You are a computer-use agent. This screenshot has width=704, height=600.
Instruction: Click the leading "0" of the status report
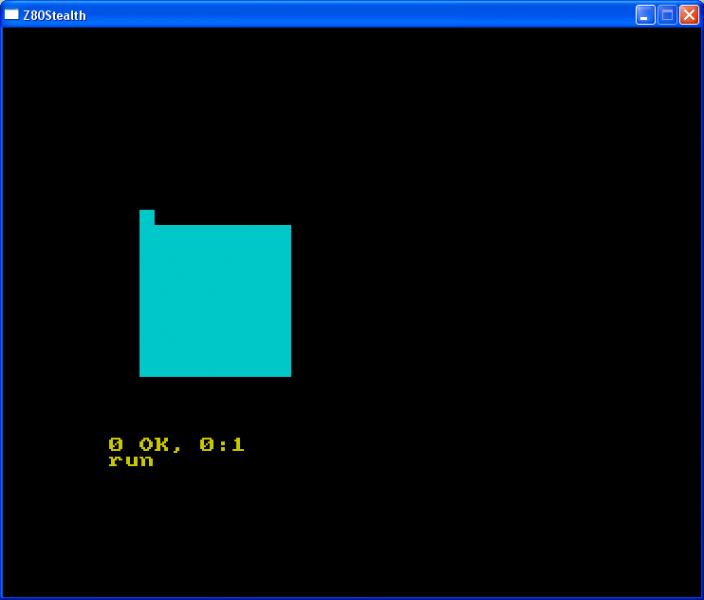tap(115, 445)
